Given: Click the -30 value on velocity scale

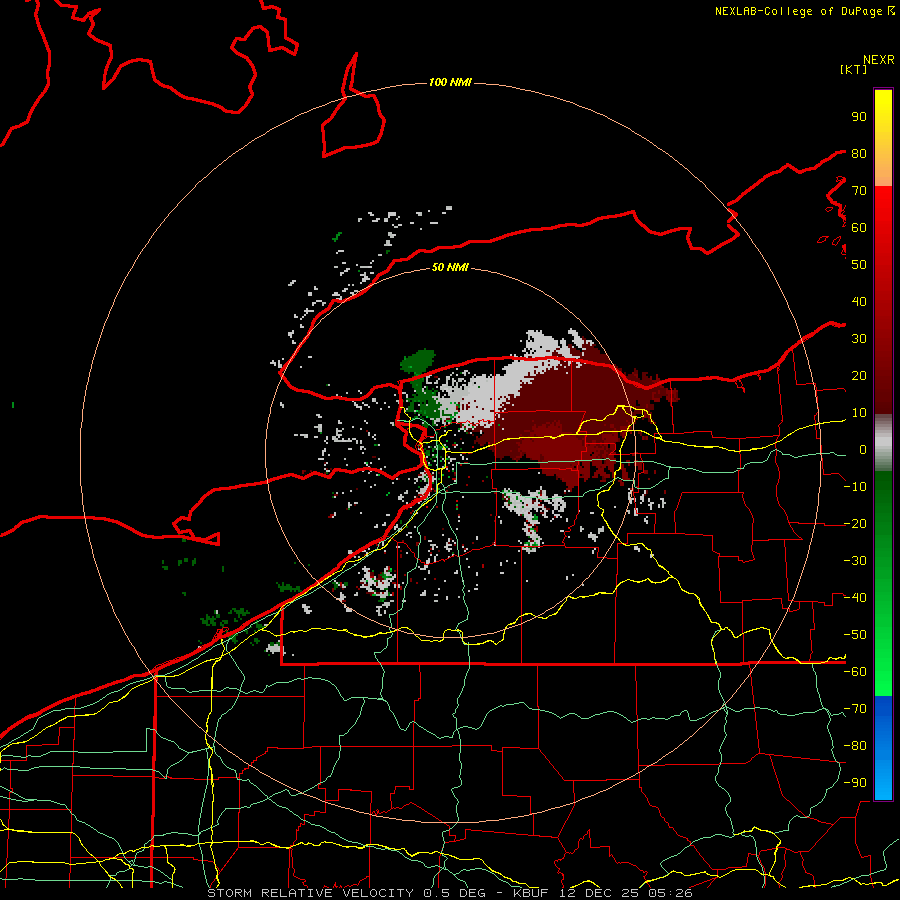Looking at the screenshot, I should [x=855, y=561].
